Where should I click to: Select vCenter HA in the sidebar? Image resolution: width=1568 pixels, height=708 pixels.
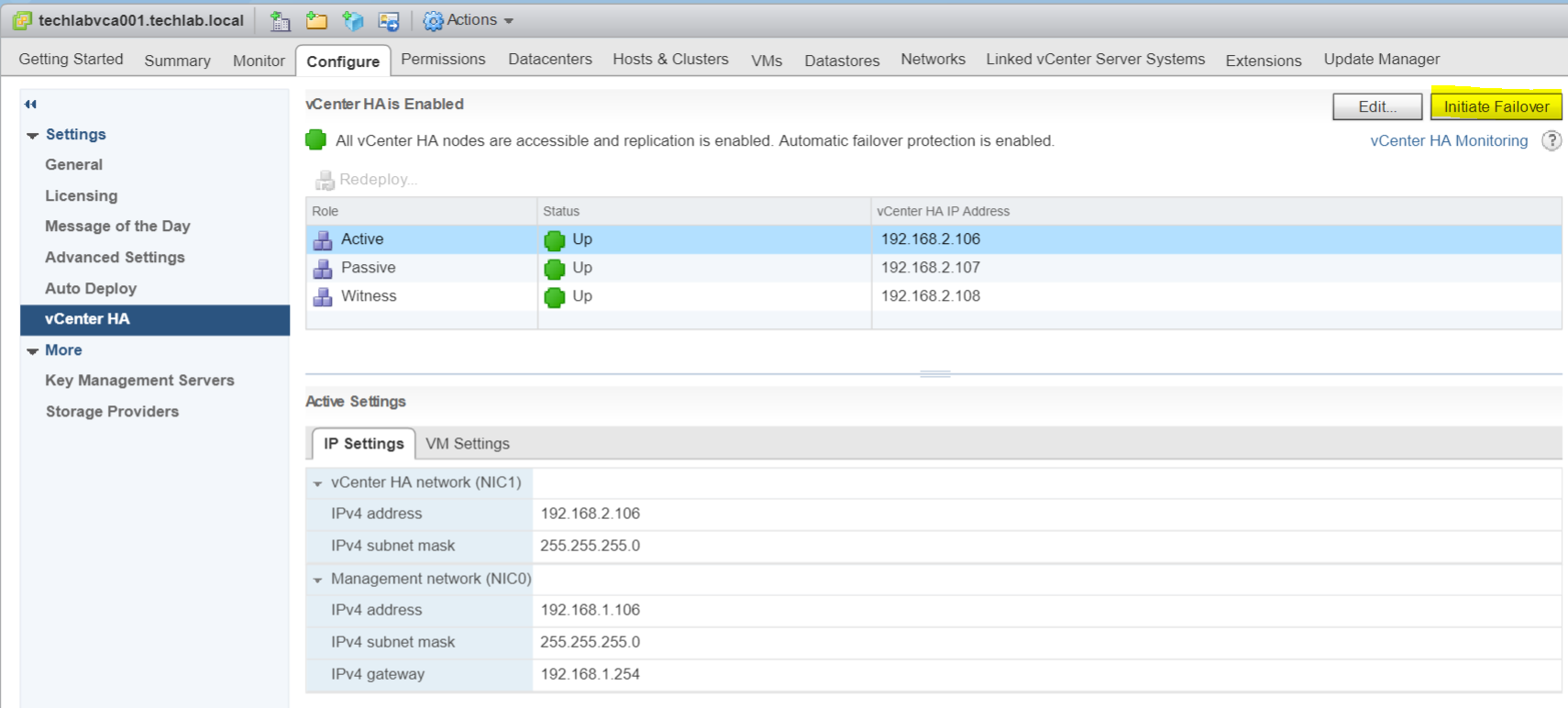155,319
